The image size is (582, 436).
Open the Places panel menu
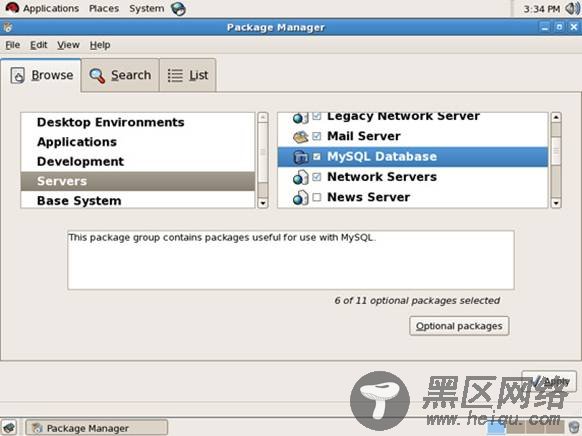(x=104, y=8)
